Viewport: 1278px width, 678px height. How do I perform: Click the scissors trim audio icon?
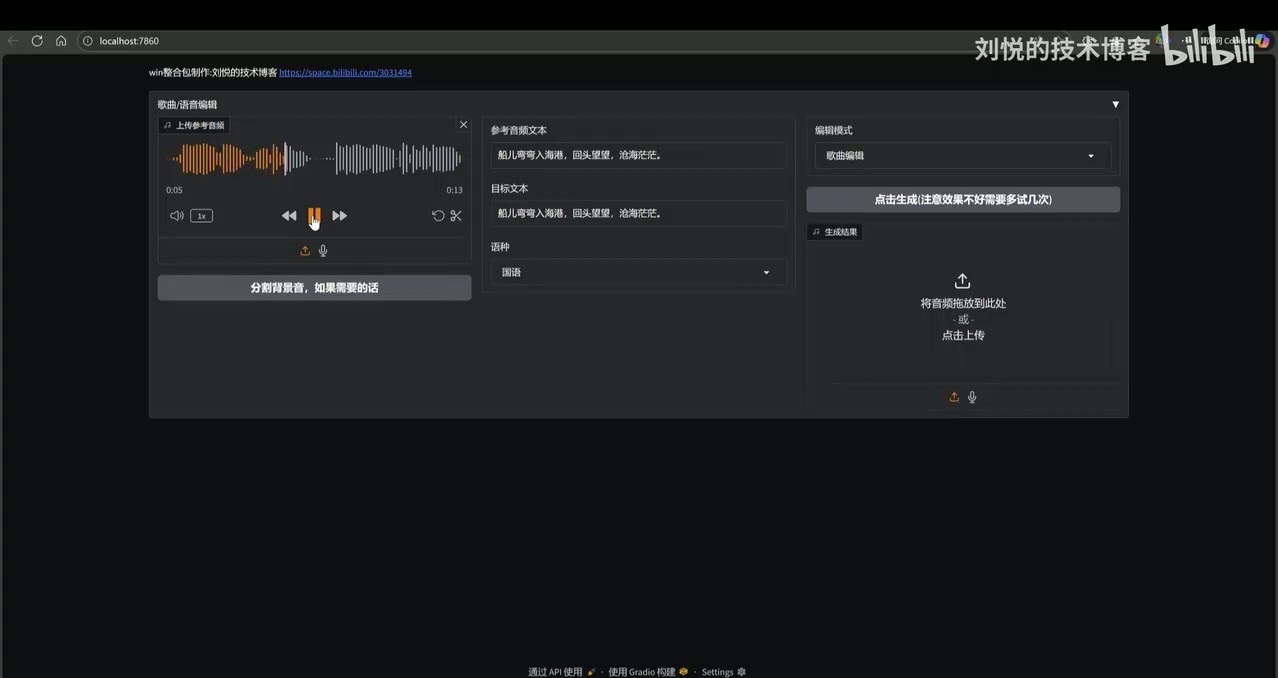[x=456, y=216]
